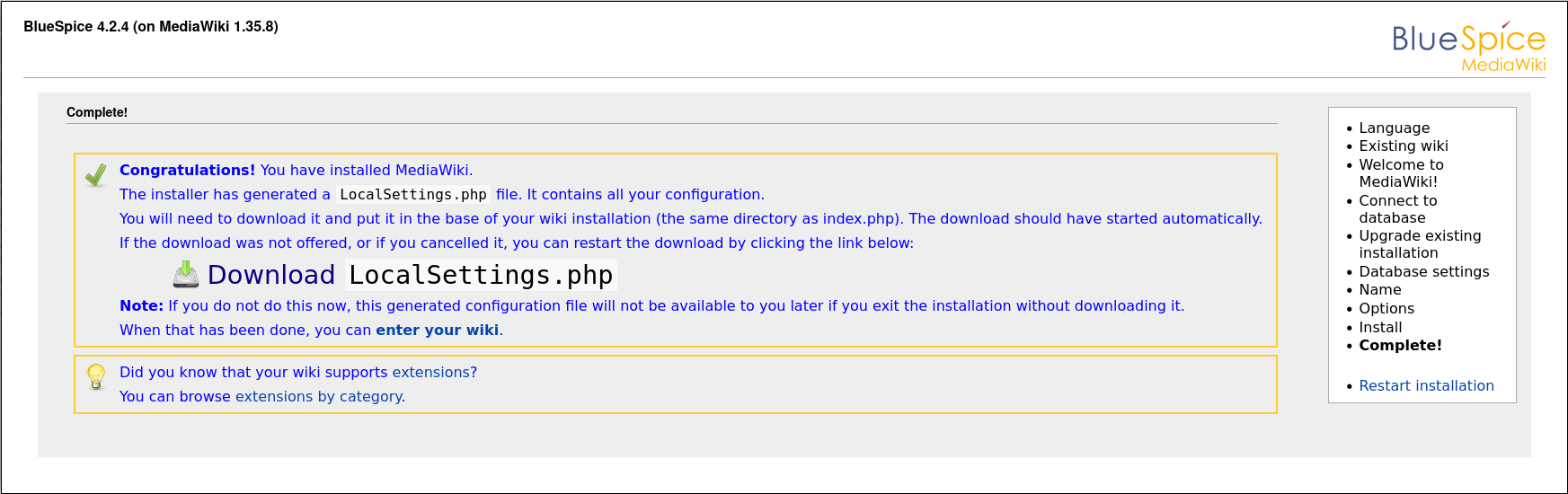Open the extensions link in tip box
Viewport: 1568px width, 494px height.
coord(435,372)
